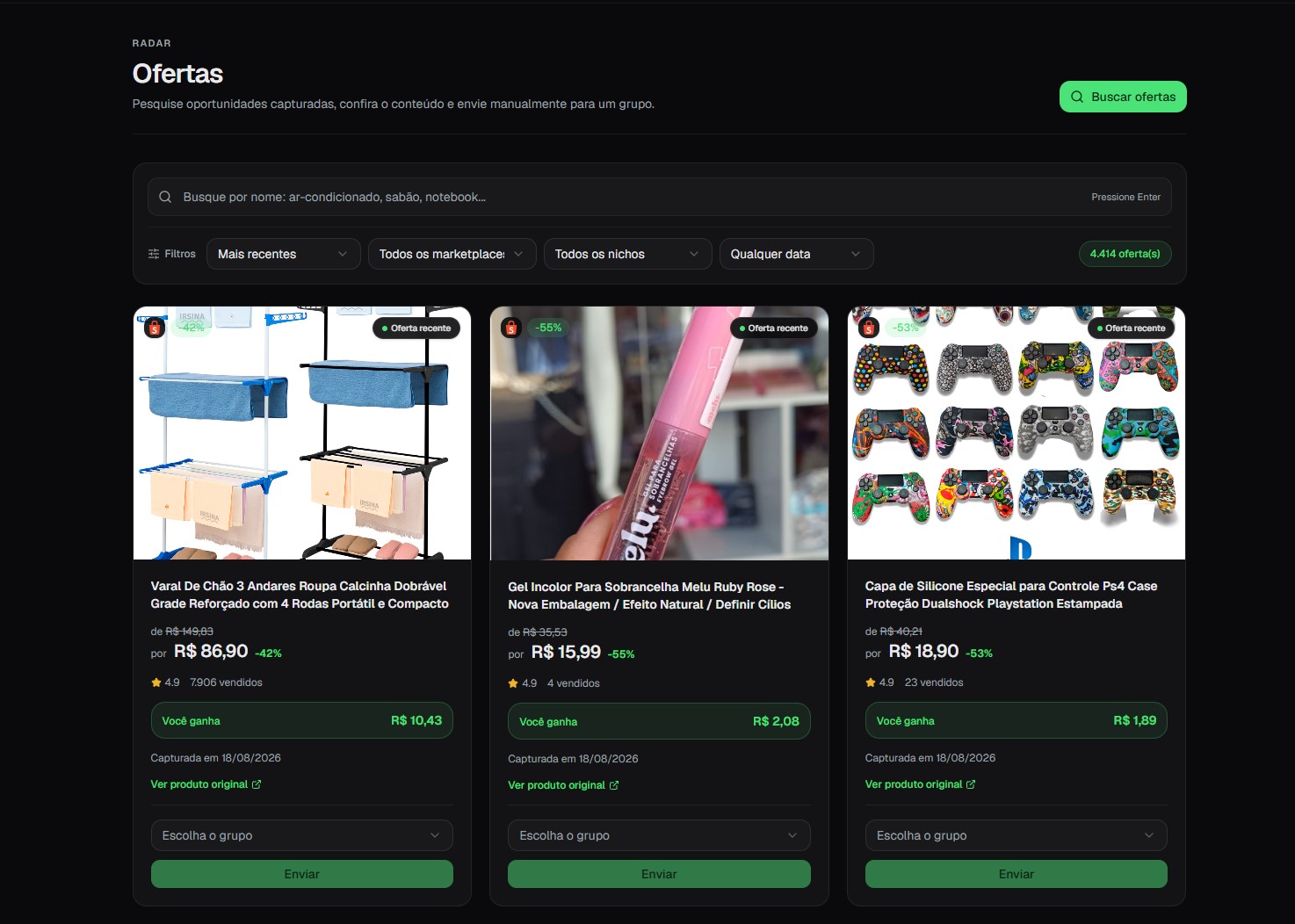Click star rating icon on Varal de Chão card

coord(156,682)
